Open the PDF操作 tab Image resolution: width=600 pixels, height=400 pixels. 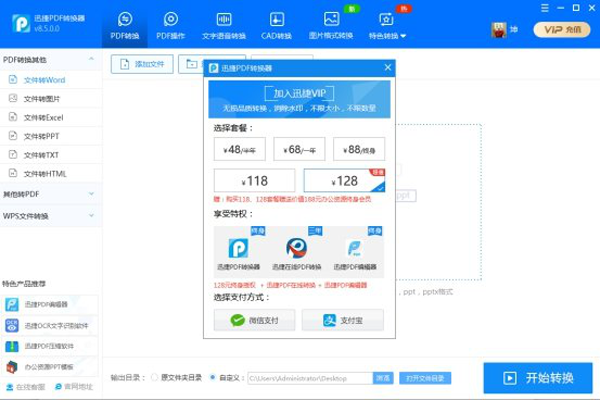point(171,27)
